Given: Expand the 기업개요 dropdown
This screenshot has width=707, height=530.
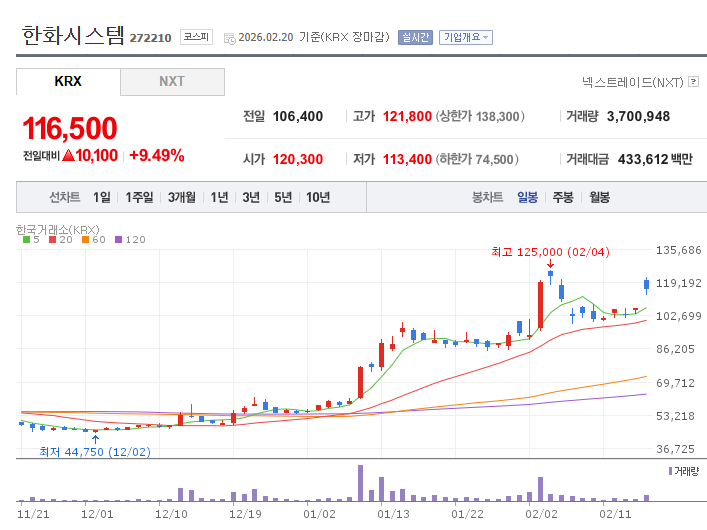Looking at the screenshot, I should pyautogui.click(x=466, y=37).
